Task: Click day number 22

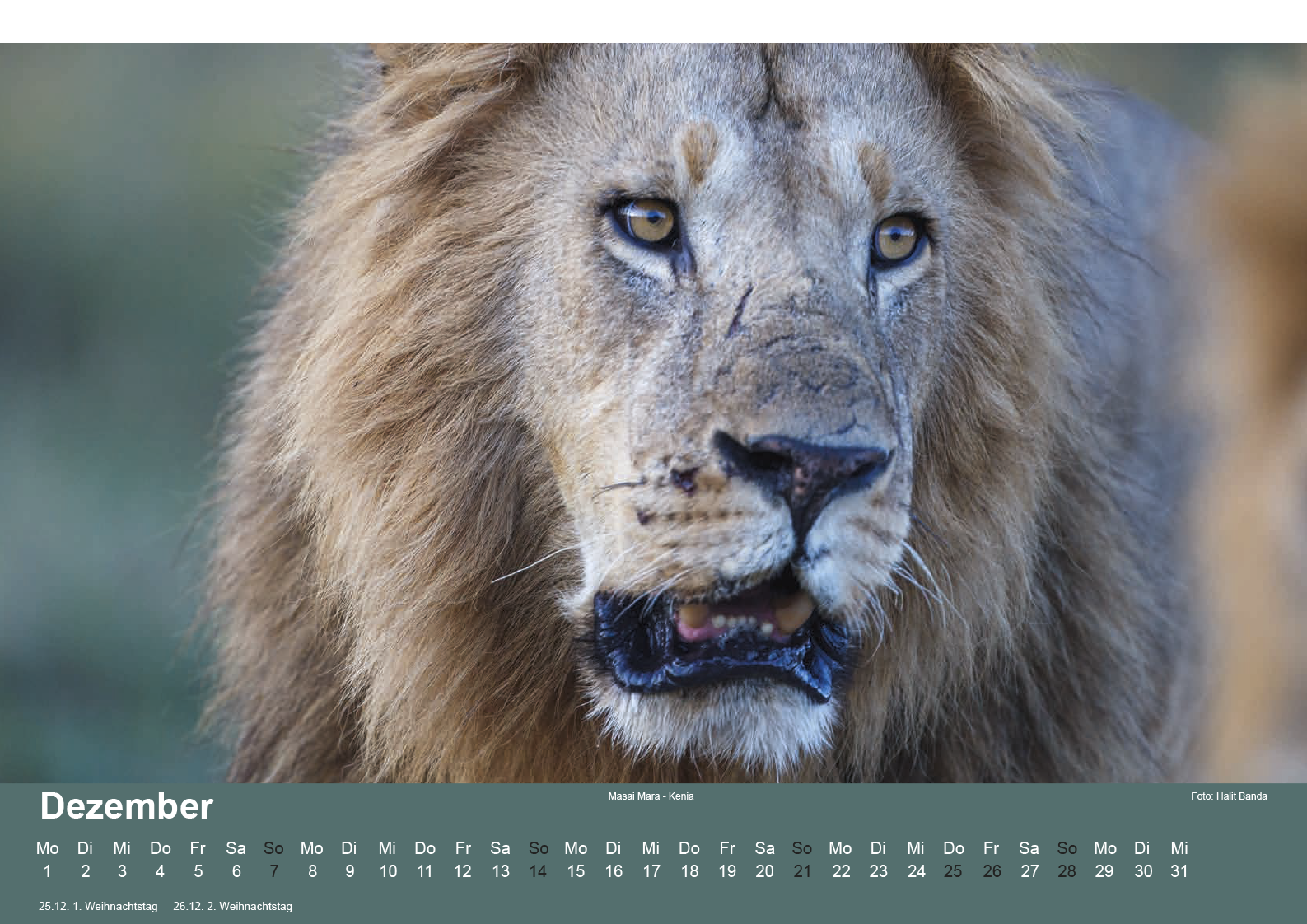Action: point(841,871)
